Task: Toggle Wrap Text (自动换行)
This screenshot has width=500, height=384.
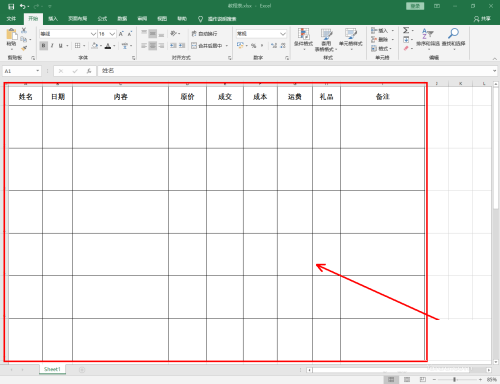Action: tap(204, 34)
